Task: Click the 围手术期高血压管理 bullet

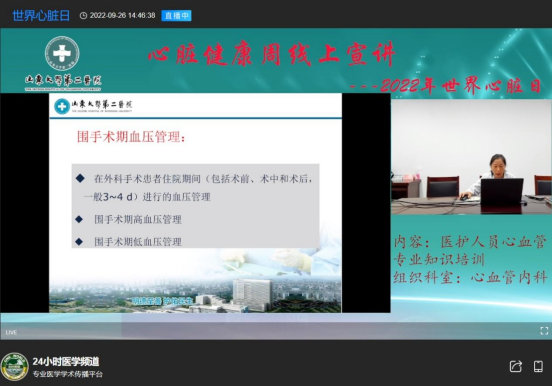Action: click(138, 219)
